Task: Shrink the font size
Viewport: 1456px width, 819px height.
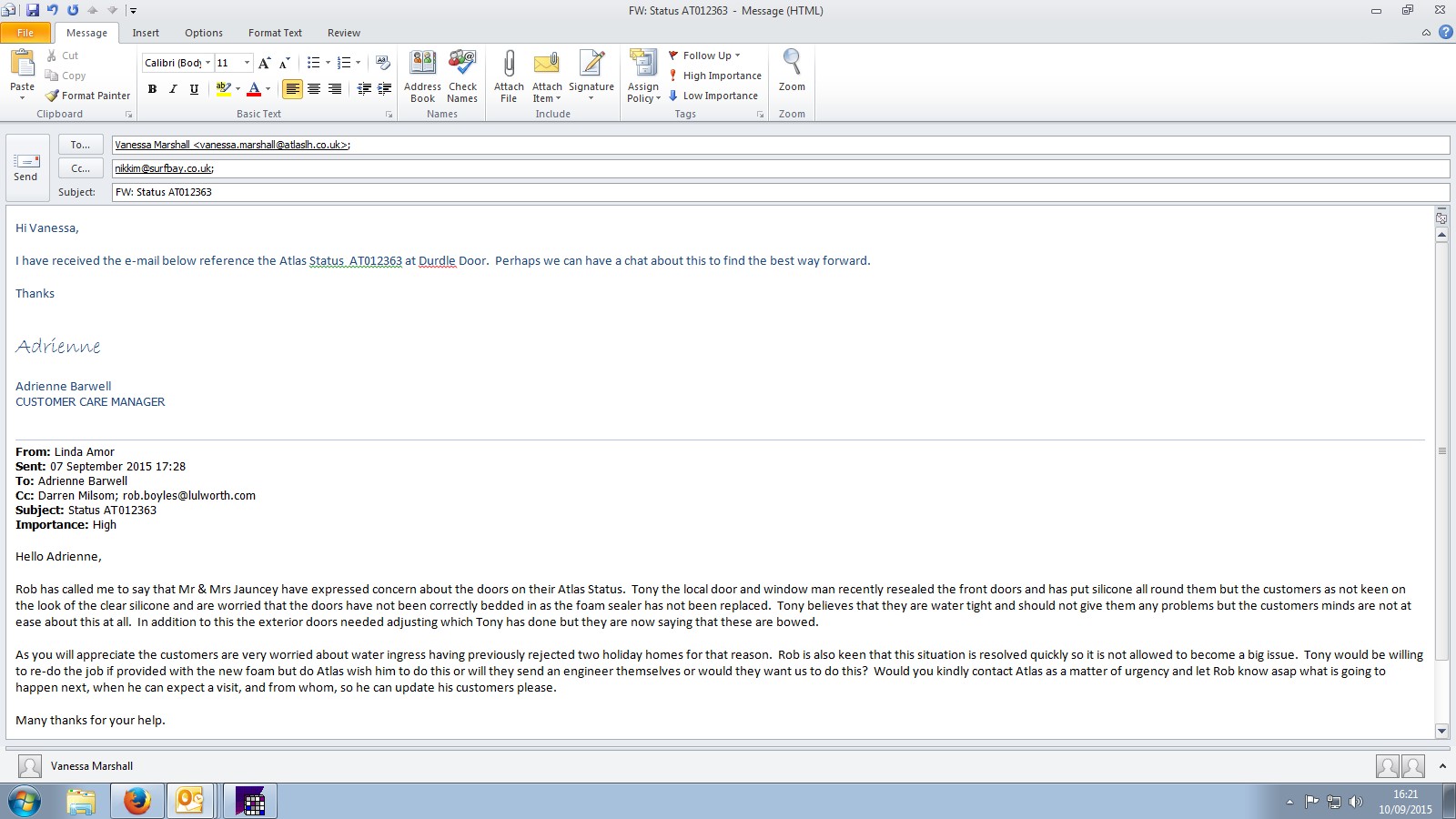Action: (x=284, y=63)
